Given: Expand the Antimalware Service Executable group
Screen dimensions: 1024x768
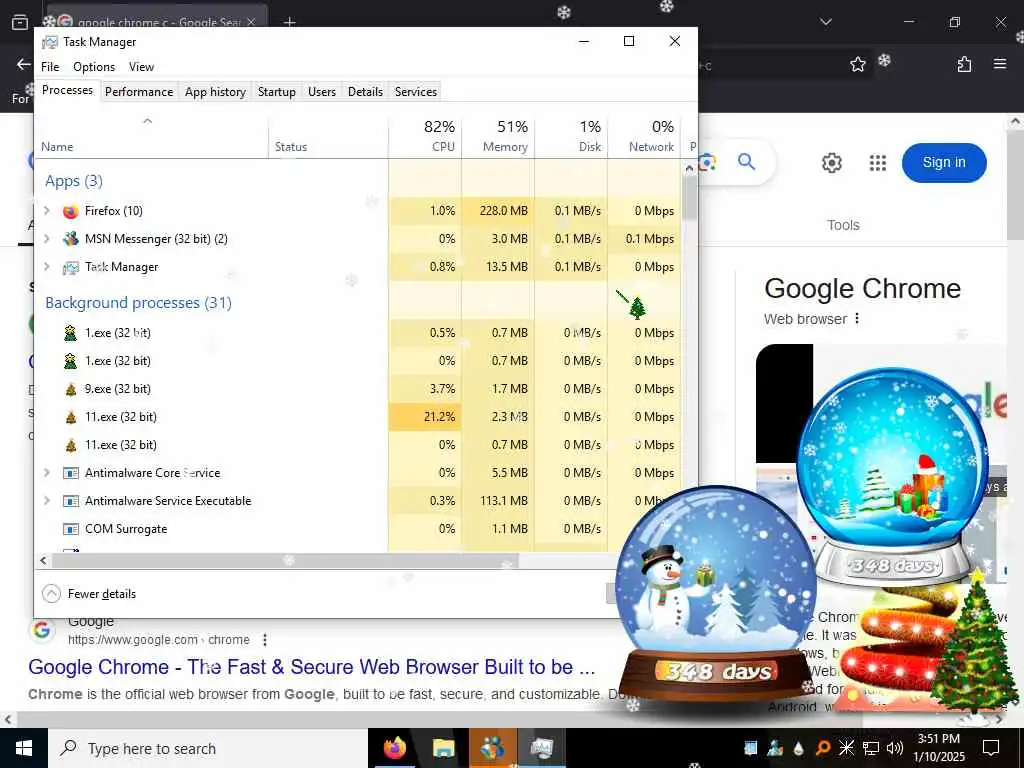Looking at the screenshot, I should point(46,500).
